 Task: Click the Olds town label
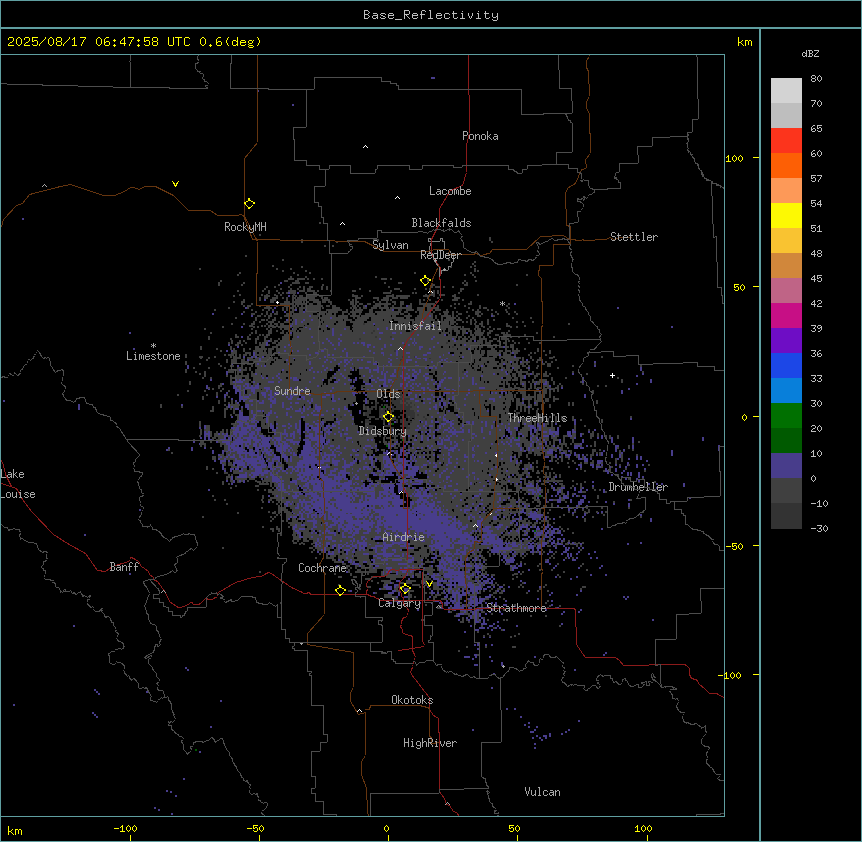(388, 394)
